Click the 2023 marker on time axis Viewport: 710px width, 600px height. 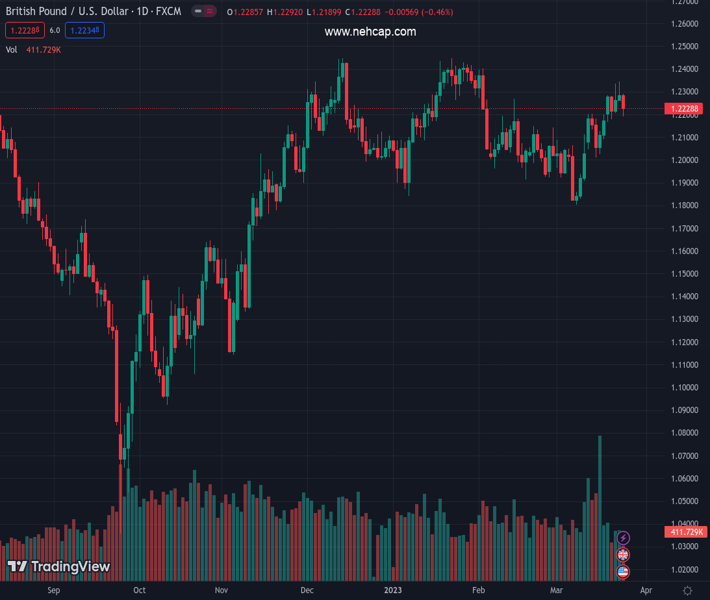tap(392, 591)
